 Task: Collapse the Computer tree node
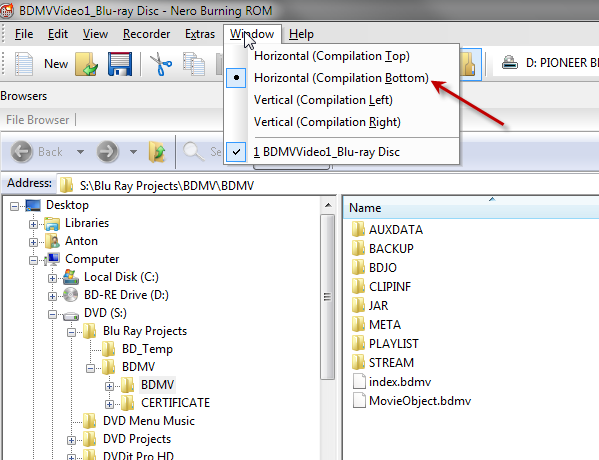click(x=33, y=260)
